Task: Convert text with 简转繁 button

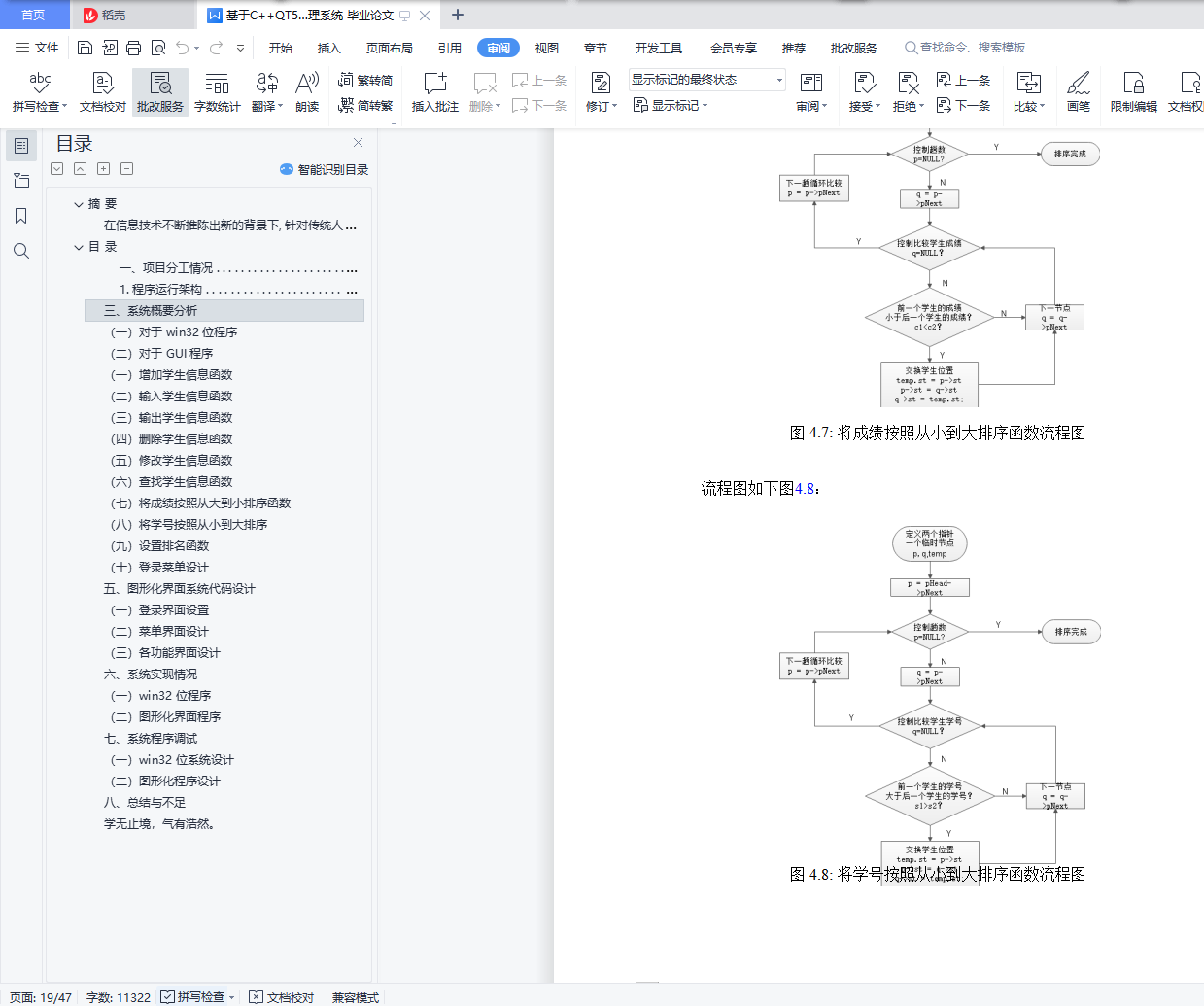Action: 365,105
